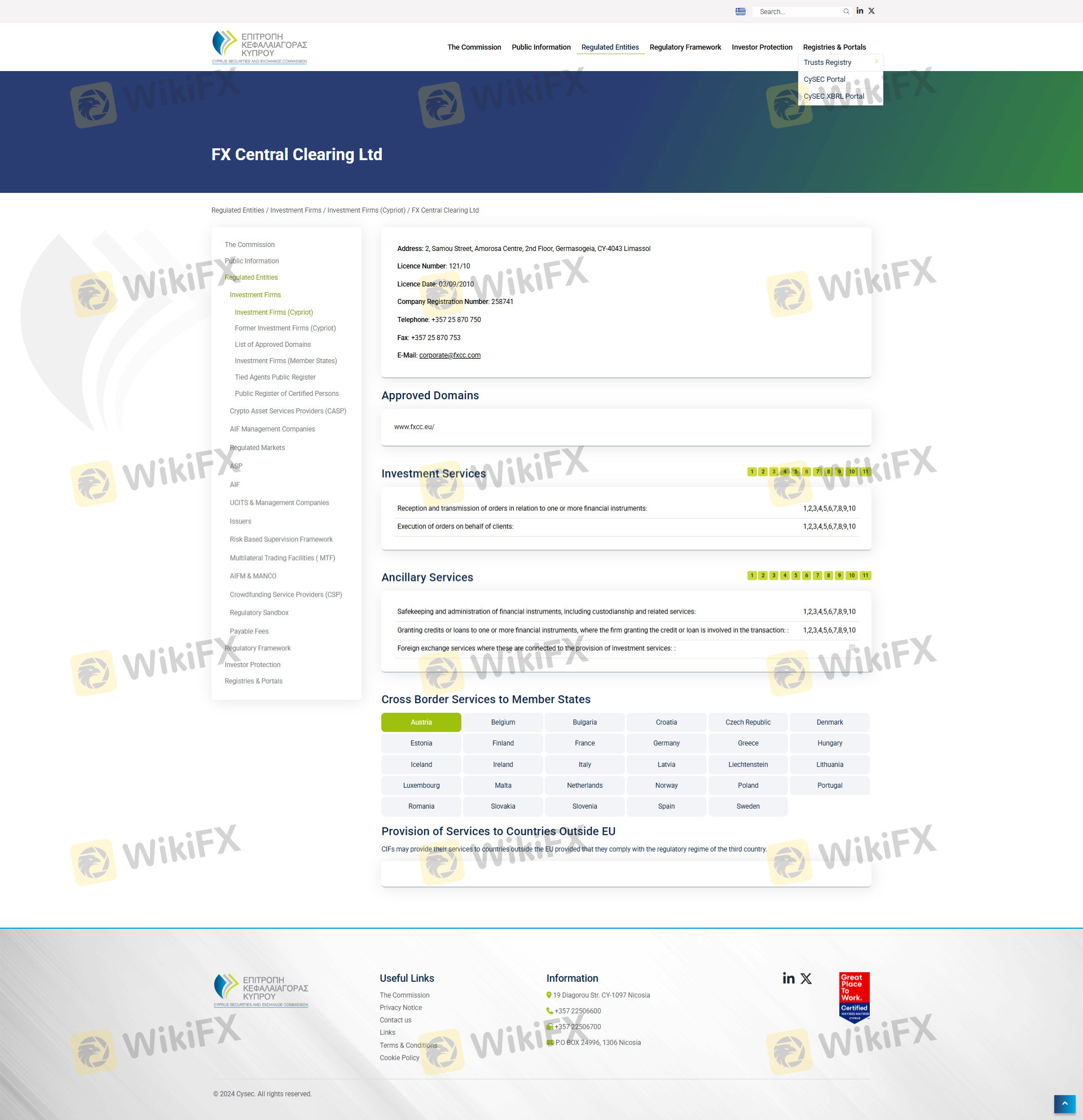The width and height of the screenshot is (1083, 1120).
Task: Open Risk Based Supervision Framework sidebar item
Action: pos(281,540)
